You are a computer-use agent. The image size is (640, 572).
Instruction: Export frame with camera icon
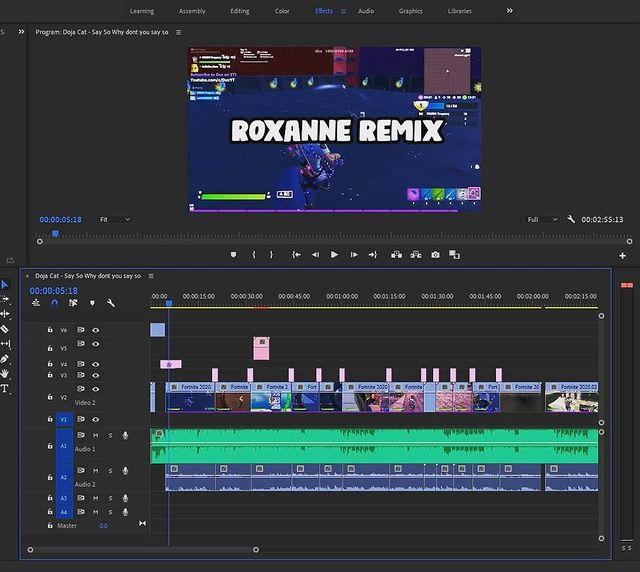(x=436, y=255)
